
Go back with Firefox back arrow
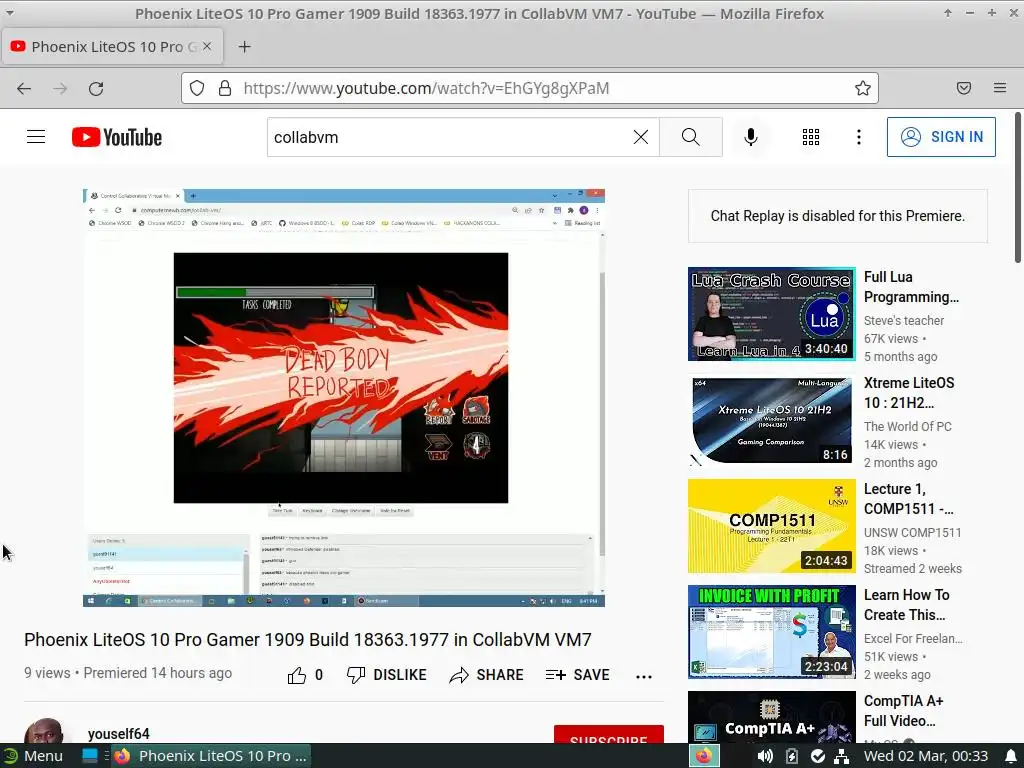24,88
